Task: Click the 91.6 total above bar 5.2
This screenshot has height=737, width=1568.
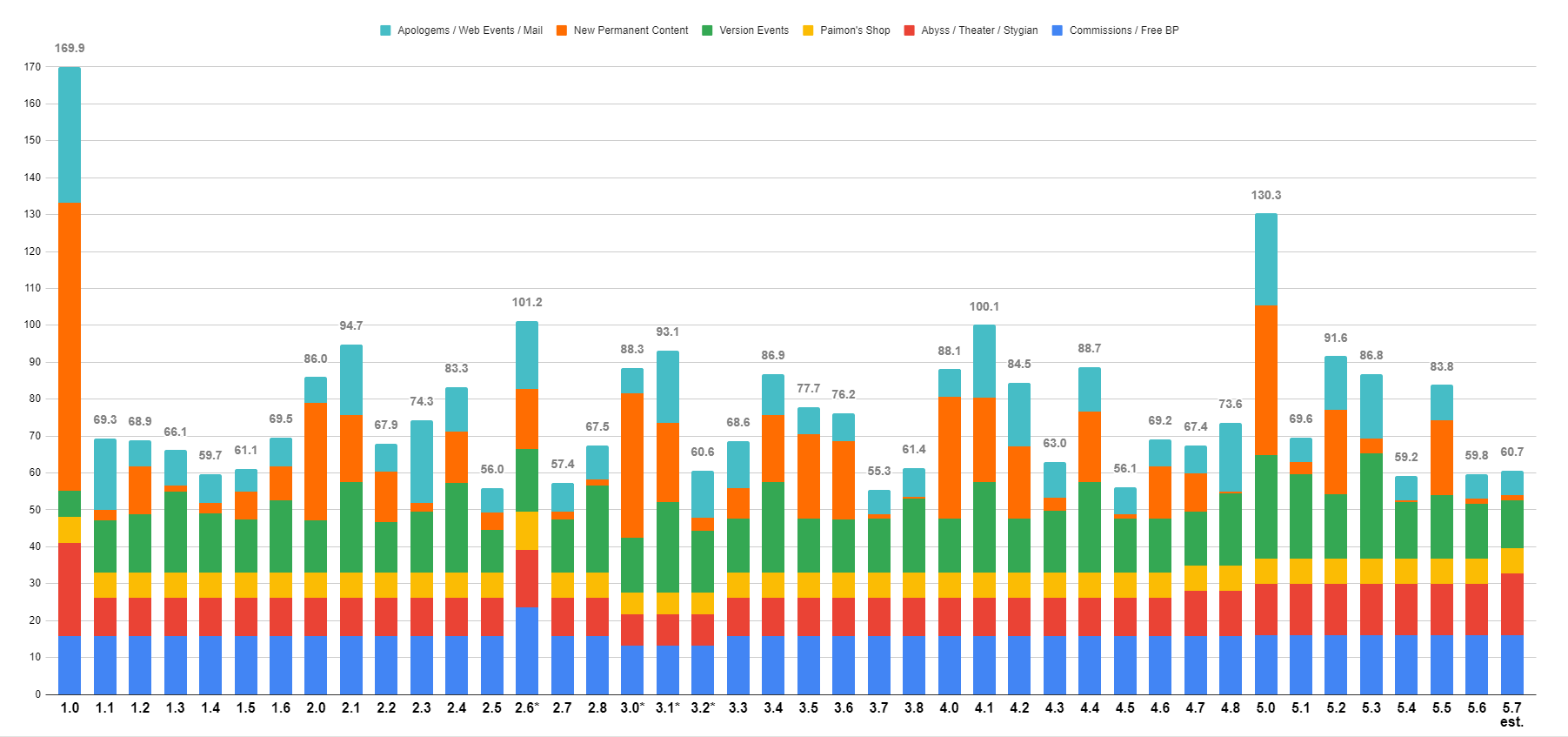Action: click(x=1336, y=338)
